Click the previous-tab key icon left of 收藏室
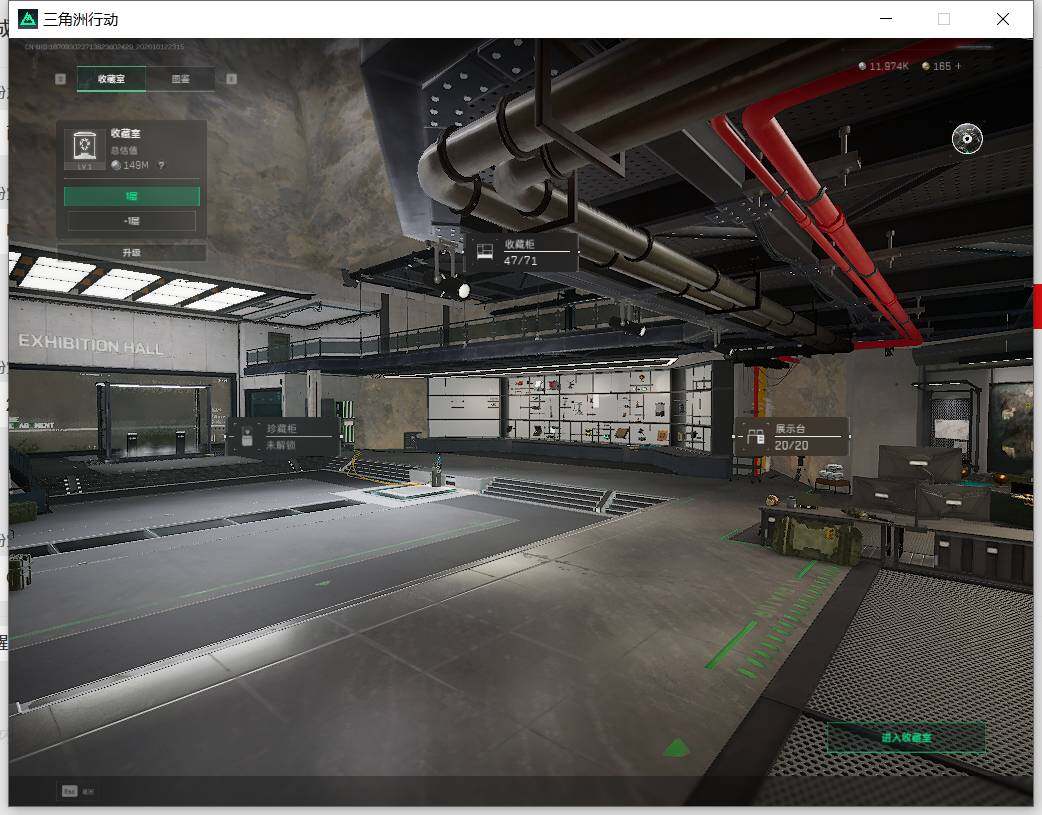1042x815 pixels. click(x=60, y=79)
